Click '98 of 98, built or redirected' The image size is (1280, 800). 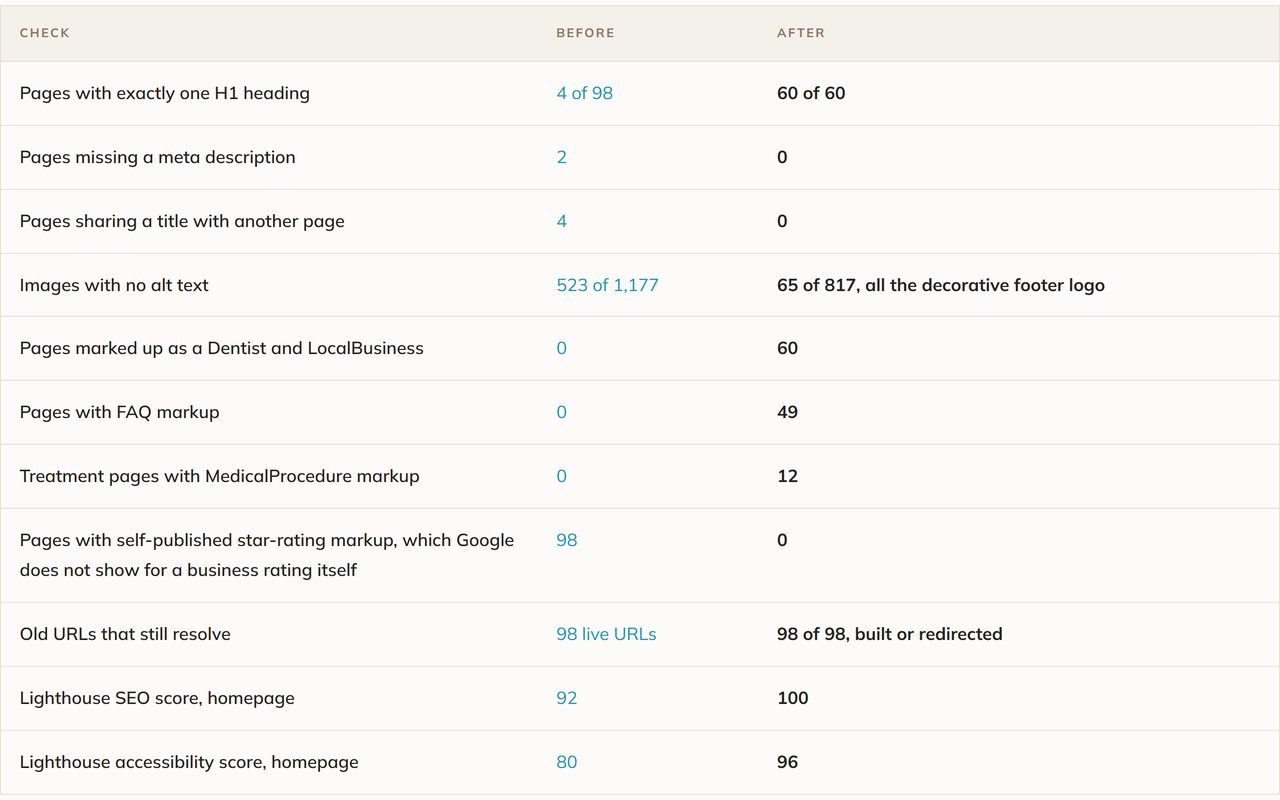coord(890,634)
